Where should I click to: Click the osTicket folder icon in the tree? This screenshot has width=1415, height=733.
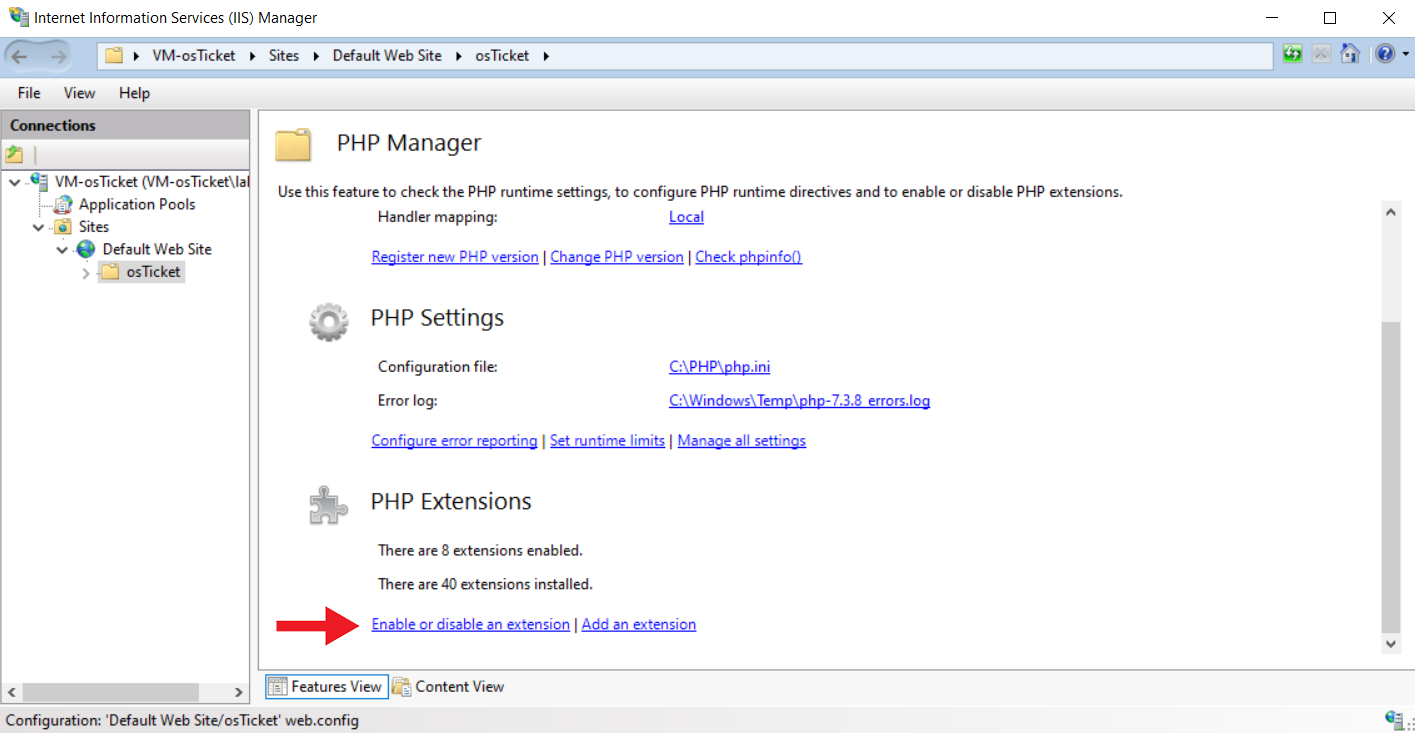point(110,272)
